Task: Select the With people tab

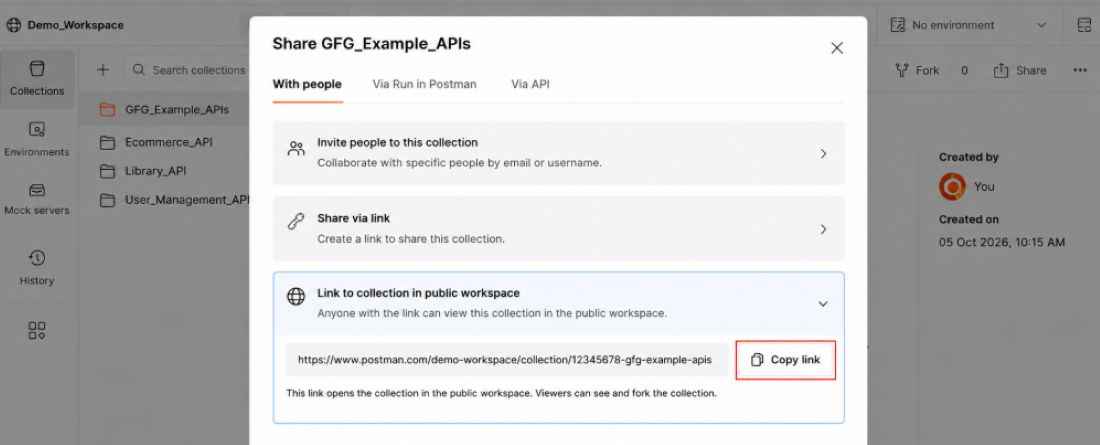Action: 307,84
